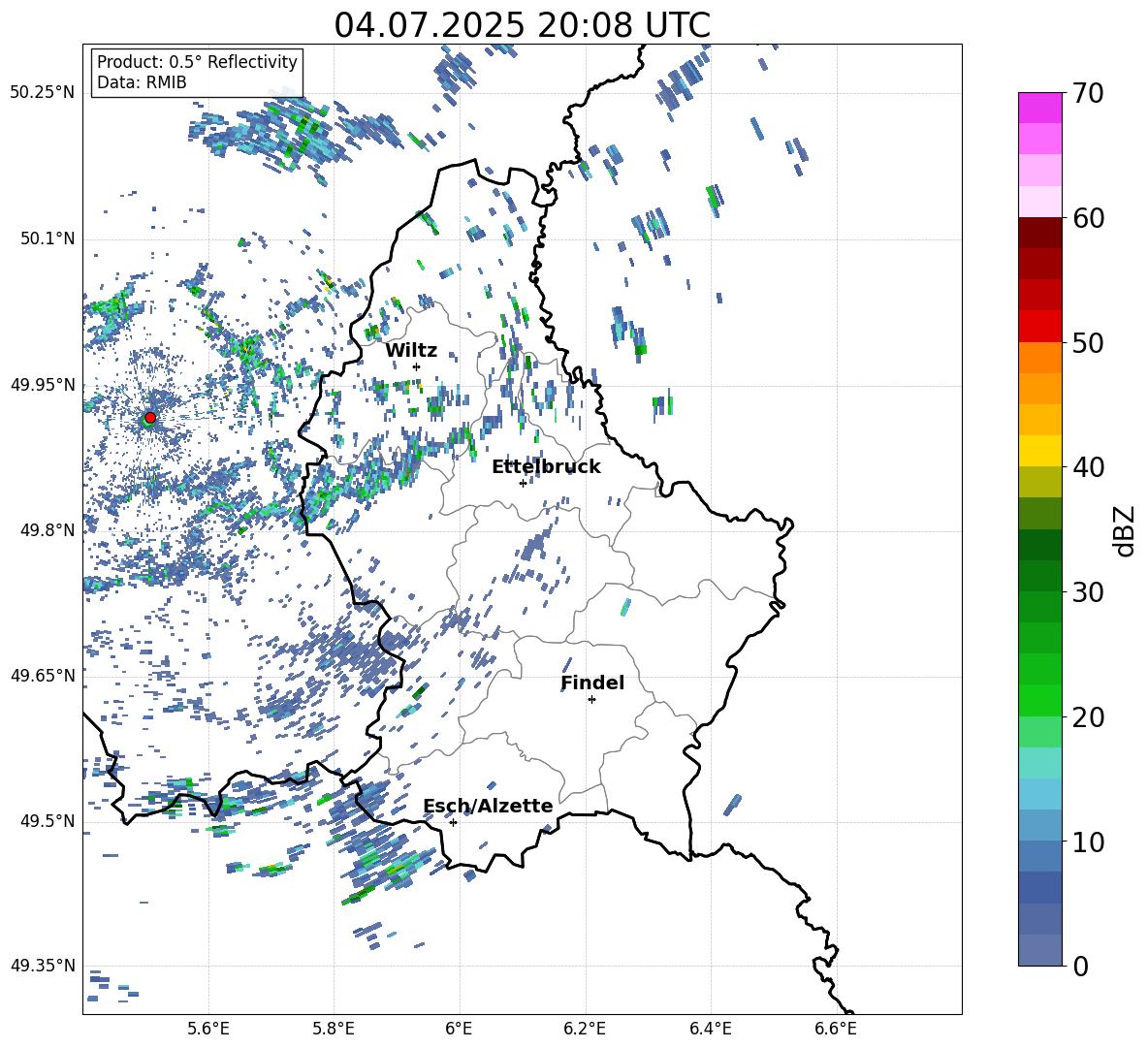1148x1048 pixels.
Task: Click the 5.8°E longitude label
Action: pos(334,1029)
